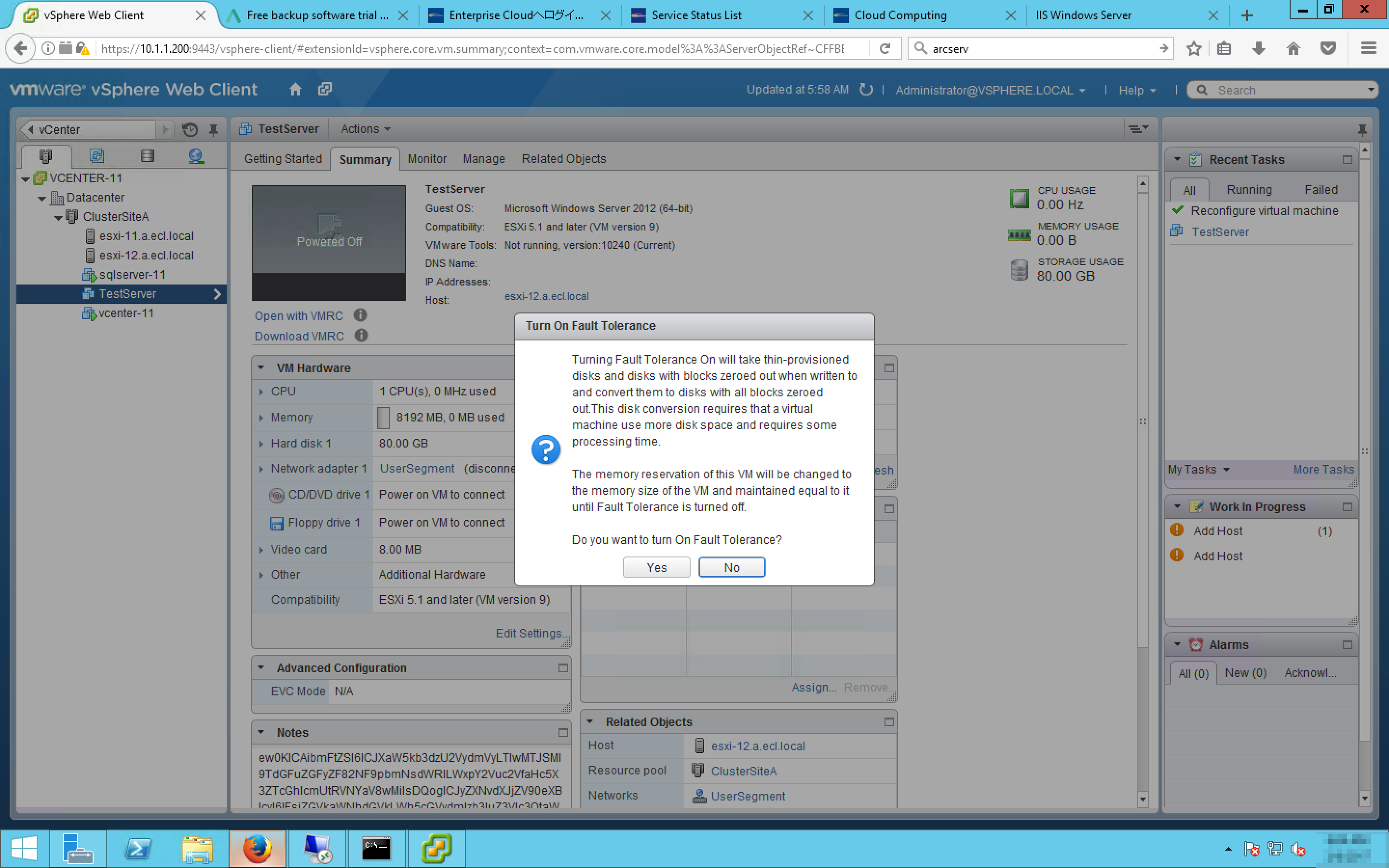Minimize the Alarms panel
1389x868 pixels.
click(1347, 645)
